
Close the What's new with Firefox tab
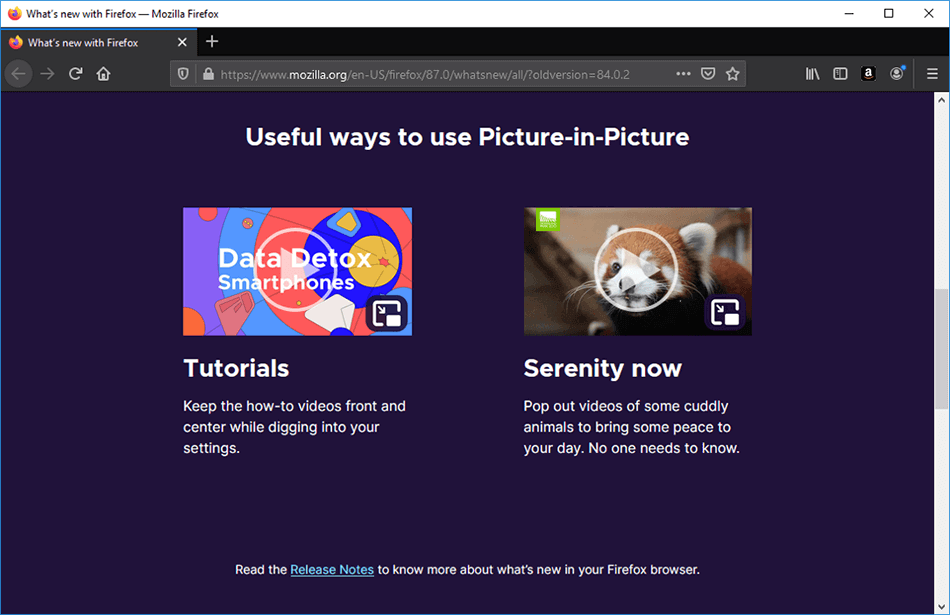pyautogui.click(x=182, y=42)
